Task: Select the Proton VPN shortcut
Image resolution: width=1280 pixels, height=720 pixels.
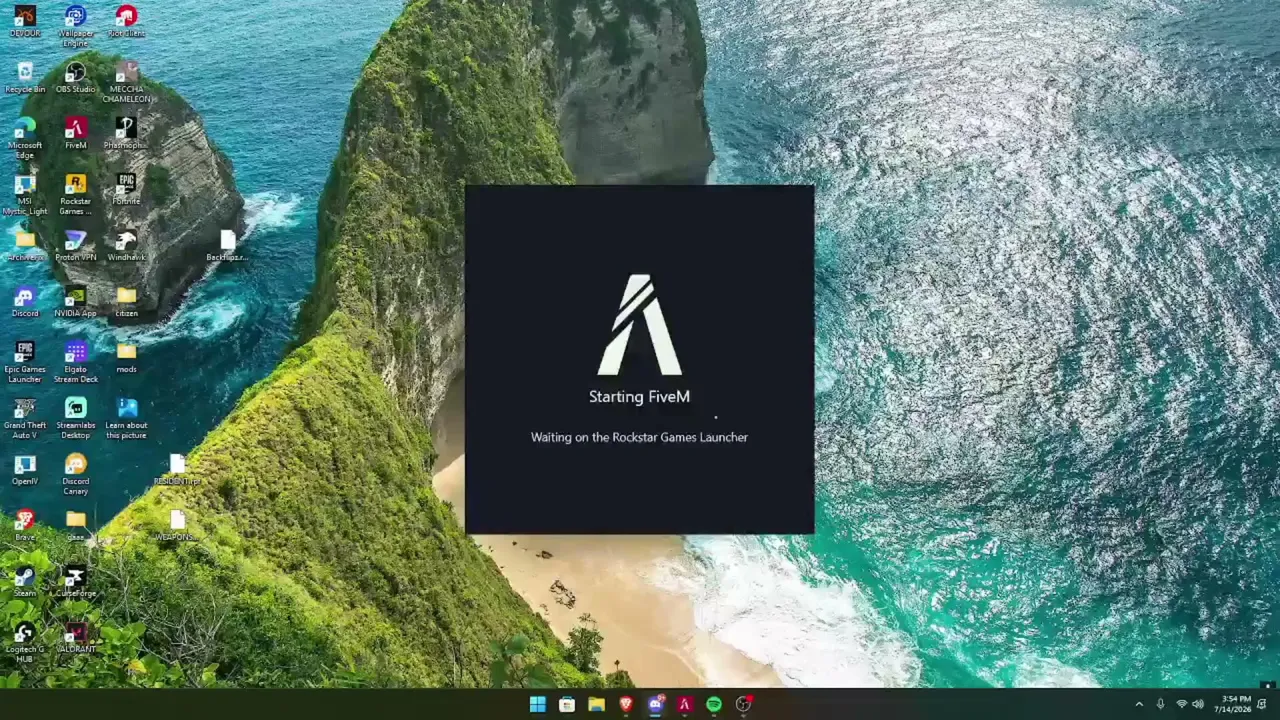Action: click(75, 245)
